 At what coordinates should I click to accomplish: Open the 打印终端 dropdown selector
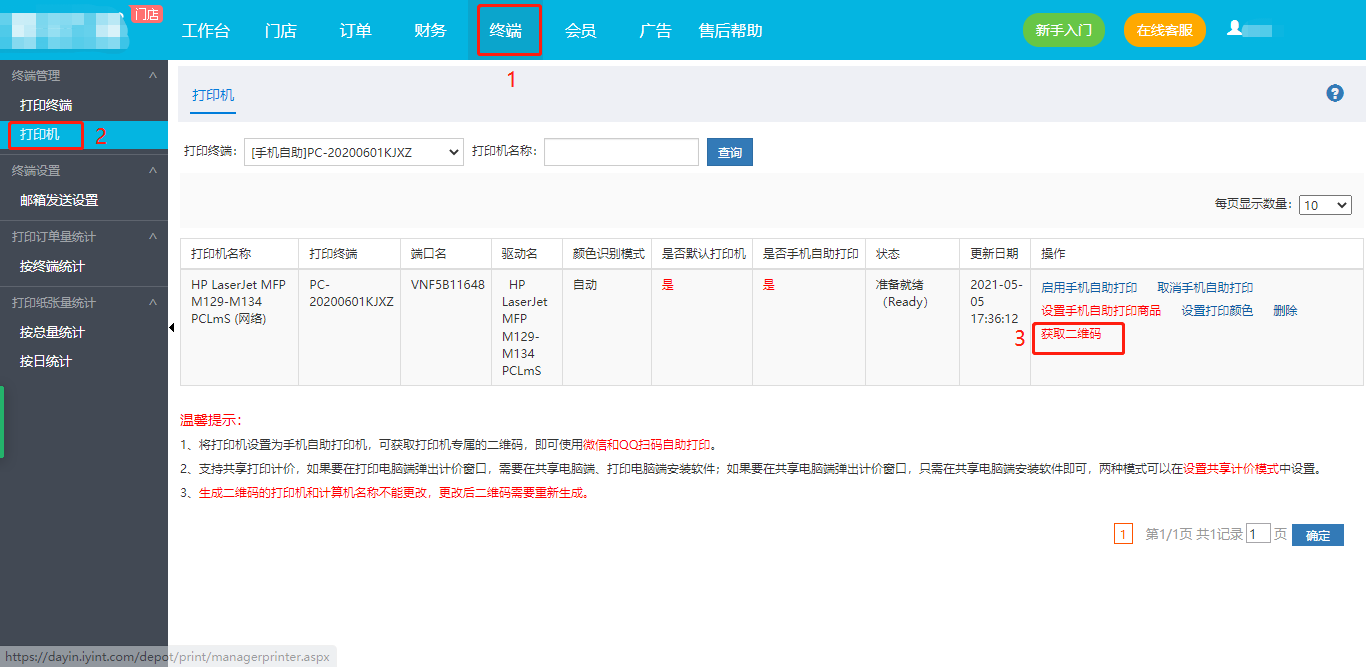tap(354, 152)
